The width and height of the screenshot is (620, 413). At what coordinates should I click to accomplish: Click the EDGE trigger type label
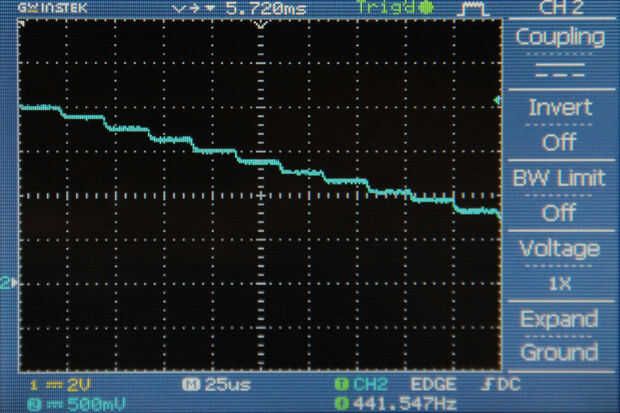coord(433,385)
